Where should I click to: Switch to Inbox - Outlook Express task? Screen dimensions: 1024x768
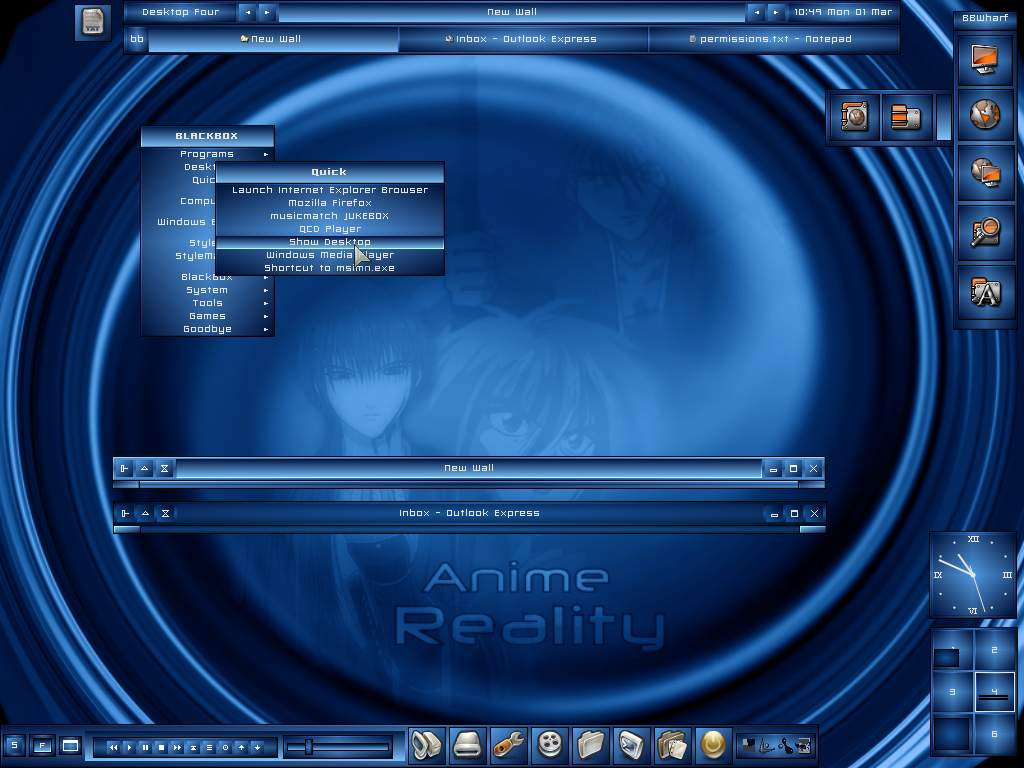pos(523,39)
